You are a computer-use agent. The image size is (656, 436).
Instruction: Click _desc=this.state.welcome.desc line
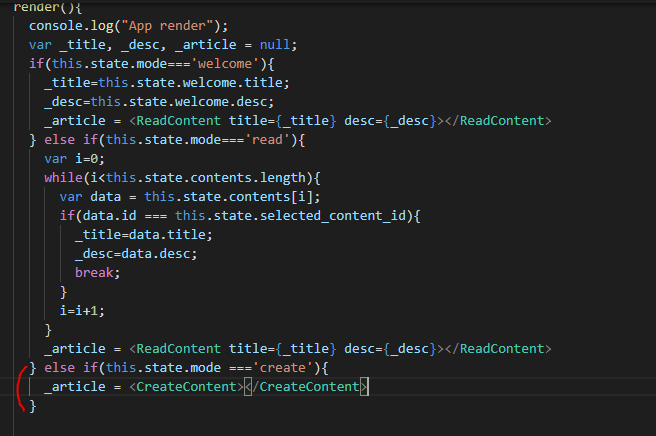[159, 102]
